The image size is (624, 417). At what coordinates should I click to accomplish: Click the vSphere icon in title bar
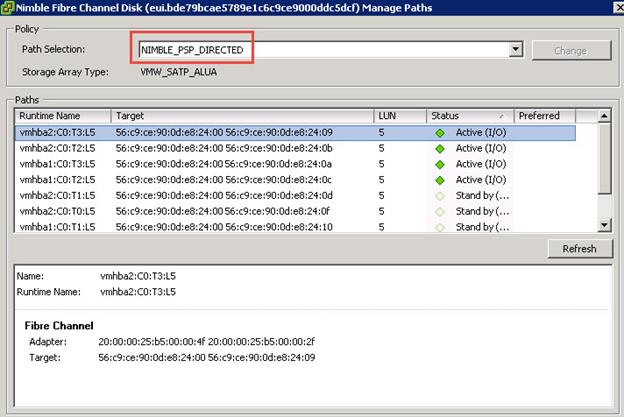click(x=7, y=8)
